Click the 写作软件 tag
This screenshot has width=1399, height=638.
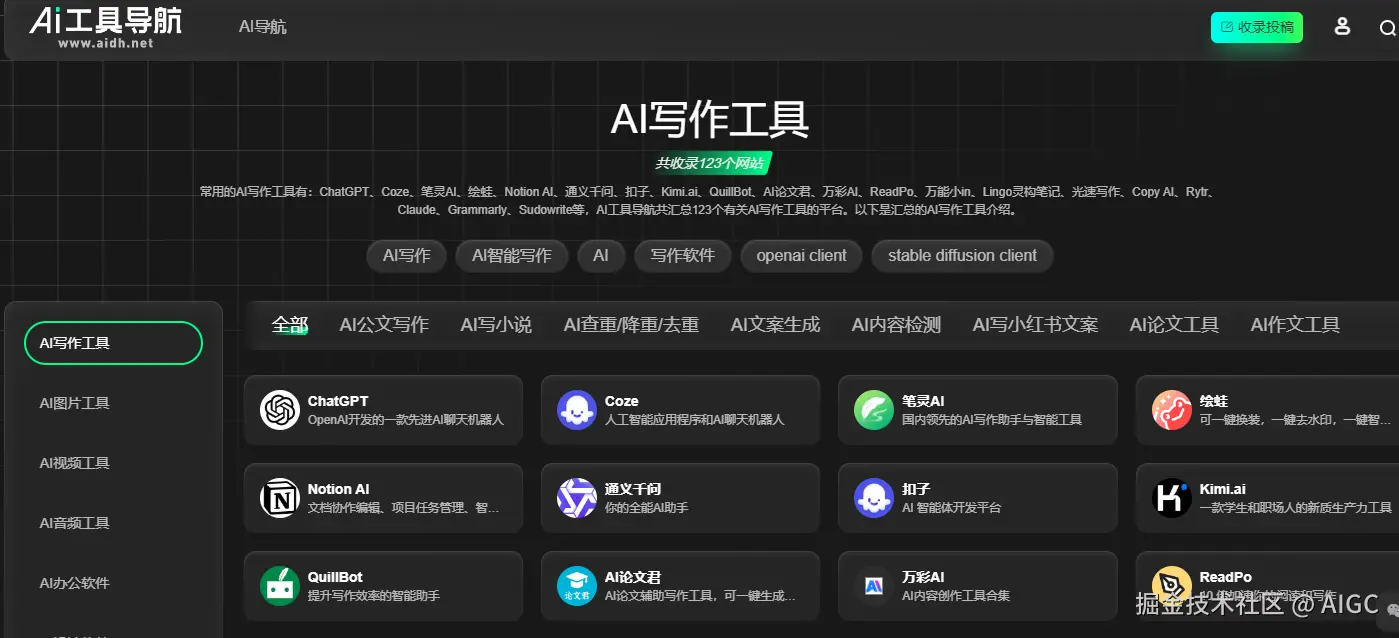pyautogui.click(x=683, y=255)
